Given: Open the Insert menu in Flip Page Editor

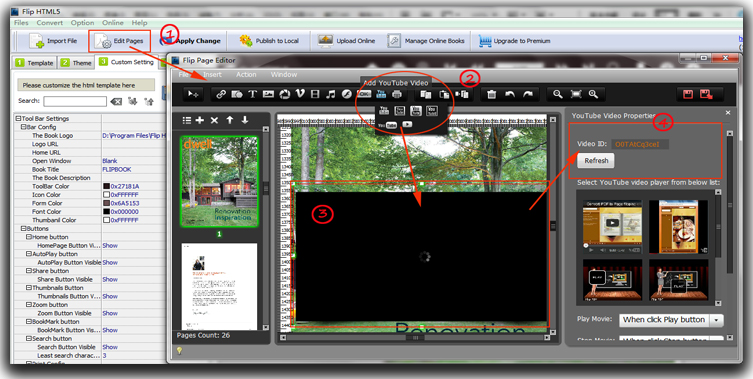Looking at the screenshot, I should [x=212, y=74].
